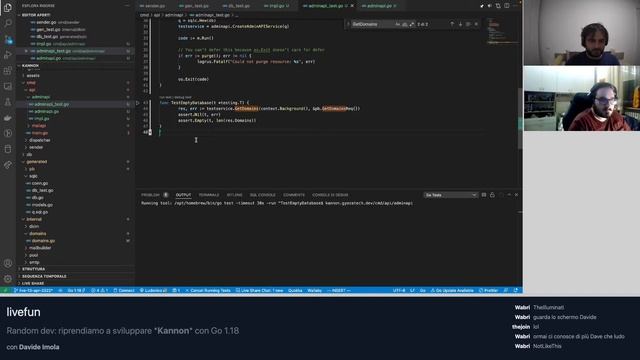Click Go 1.18 version in status bar
Screen dimensions: 640x360
click(76, 290)
